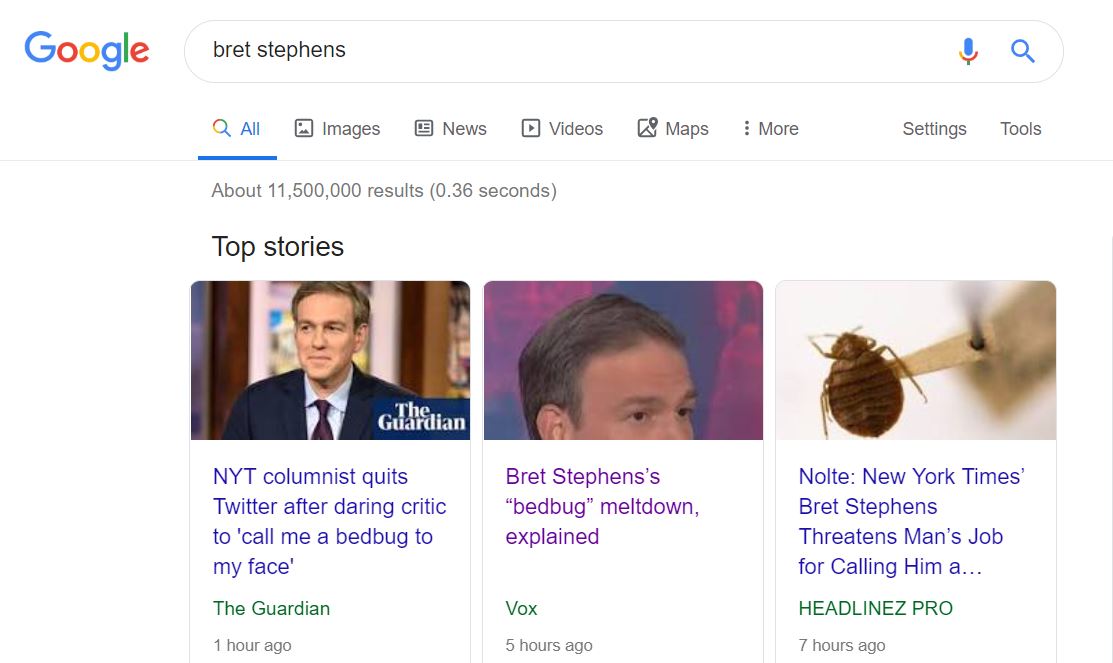Click The Guardian source name
This screenshot has height=663, width=1113.
coord(271,608)
